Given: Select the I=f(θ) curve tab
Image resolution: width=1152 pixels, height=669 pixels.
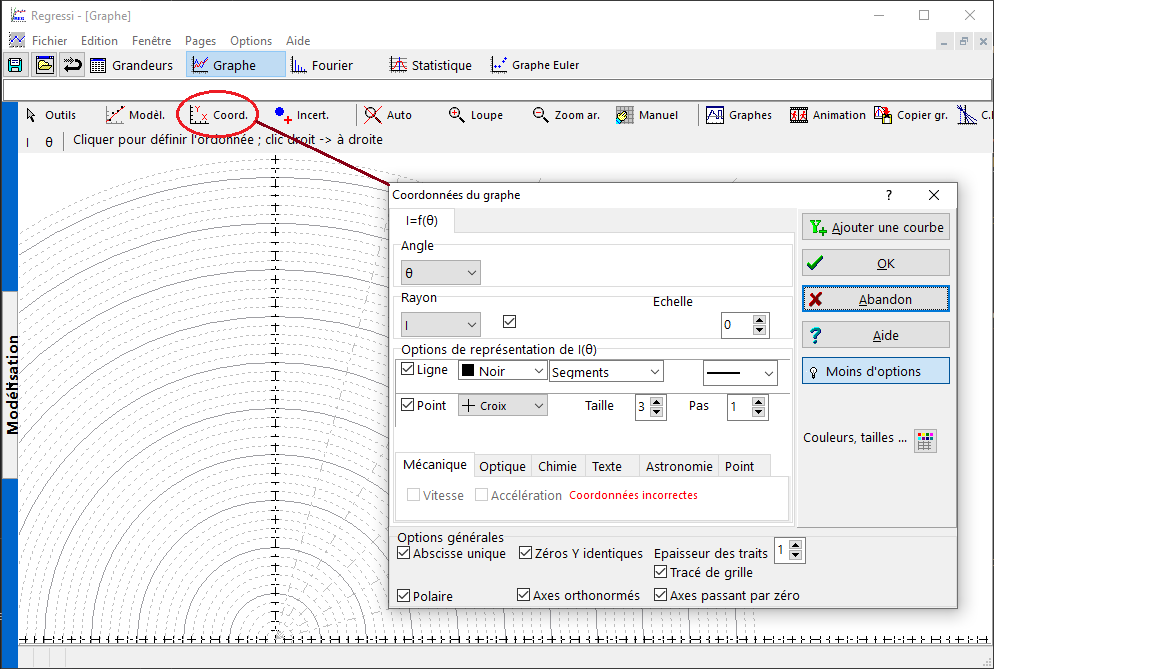Looking at the screenshot, I should tap(422, 221).
